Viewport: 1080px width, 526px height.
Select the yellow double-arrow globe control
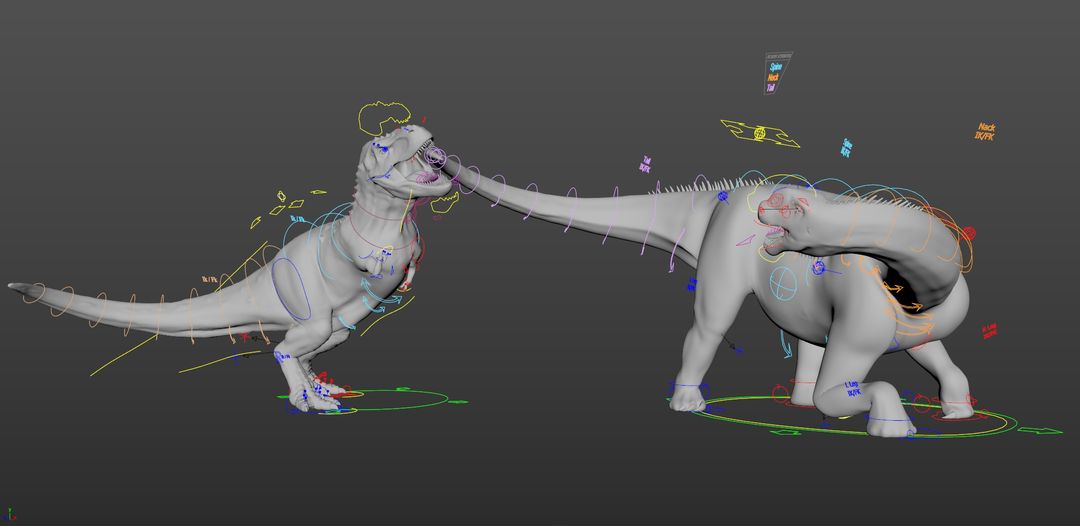coord(760,134)
